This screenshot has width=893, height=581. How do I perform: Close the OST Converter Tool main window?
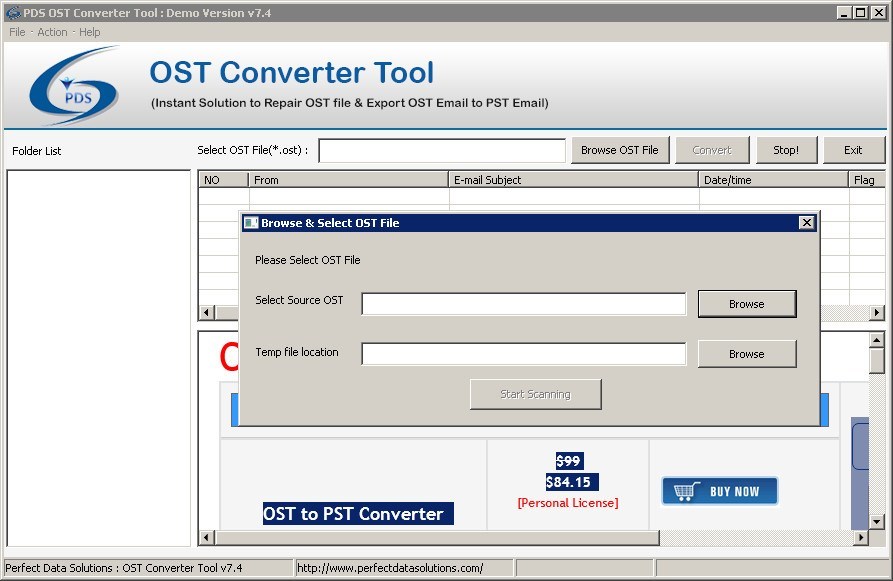pyautogui.click(x=878, y=13)
